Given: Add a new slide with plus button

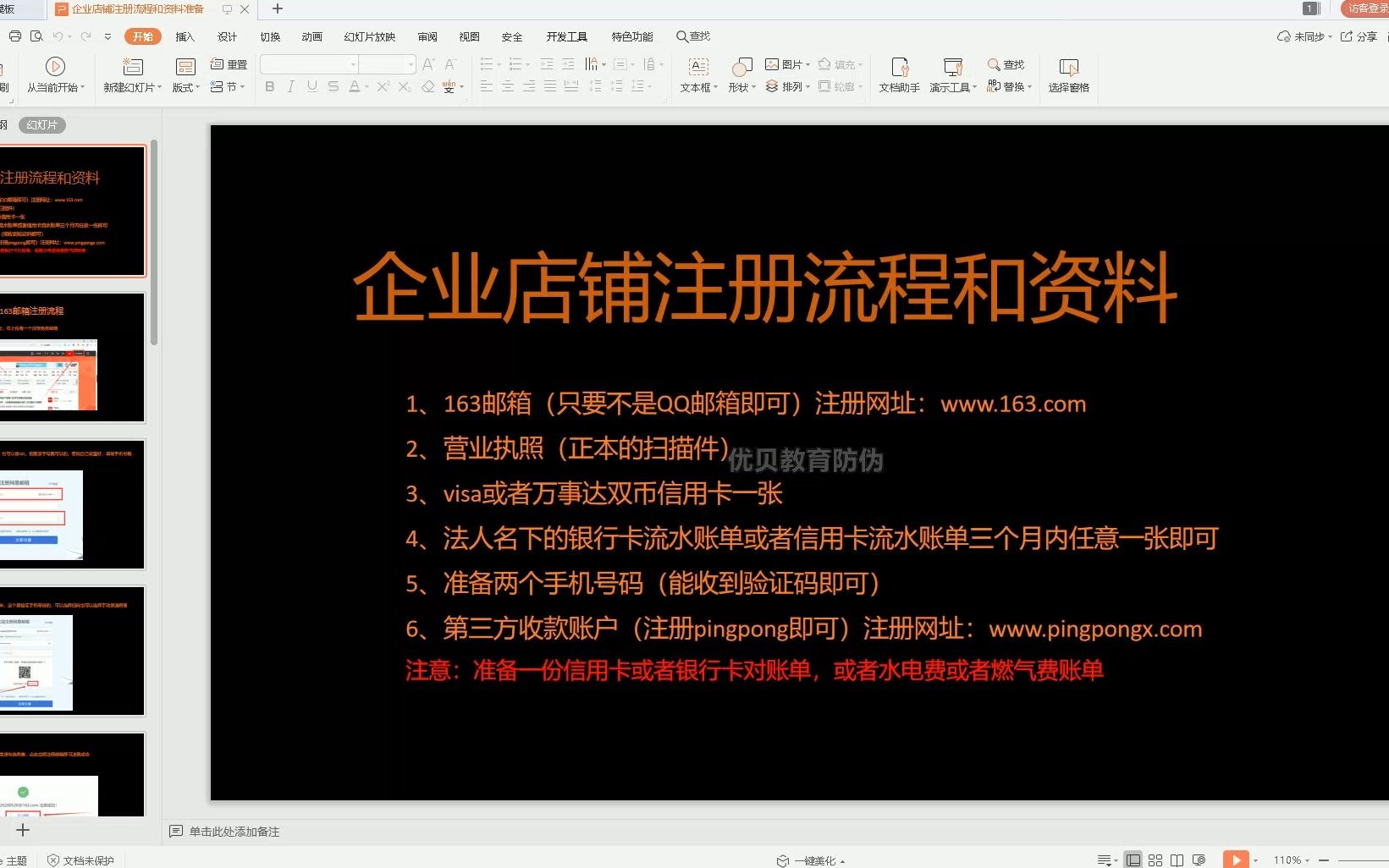Looking at the screenshot, I should pos(23,830).
